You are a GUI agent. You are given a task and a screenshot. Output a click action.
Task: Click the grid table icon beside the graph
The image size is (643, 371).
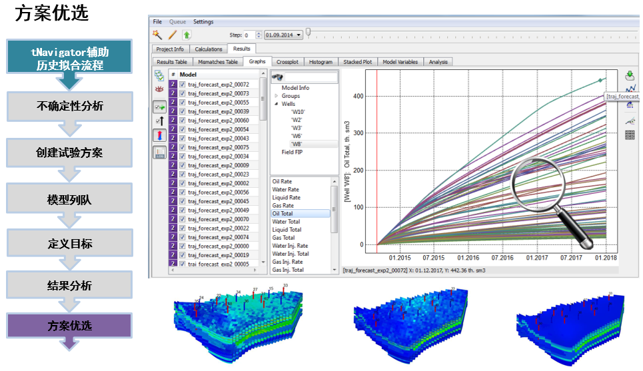(630, 135)
